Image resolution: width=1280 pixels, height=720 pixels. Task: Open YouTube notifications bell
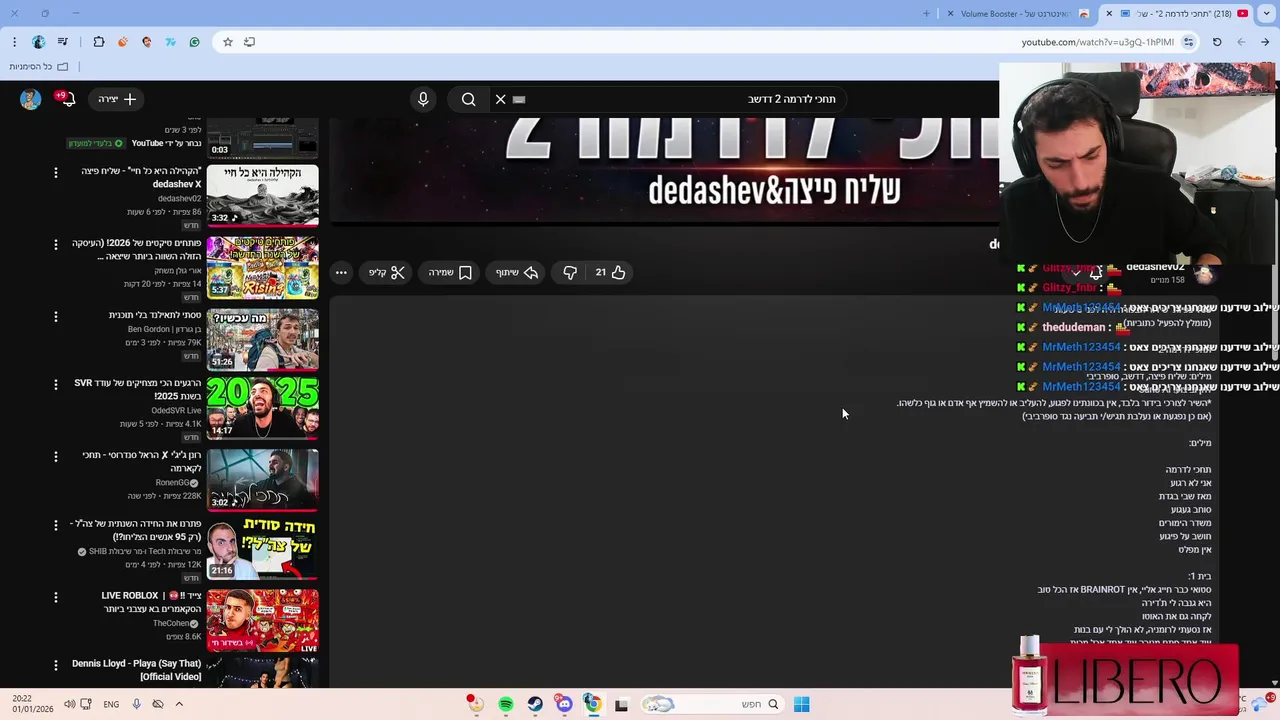(x=67, y=99)
